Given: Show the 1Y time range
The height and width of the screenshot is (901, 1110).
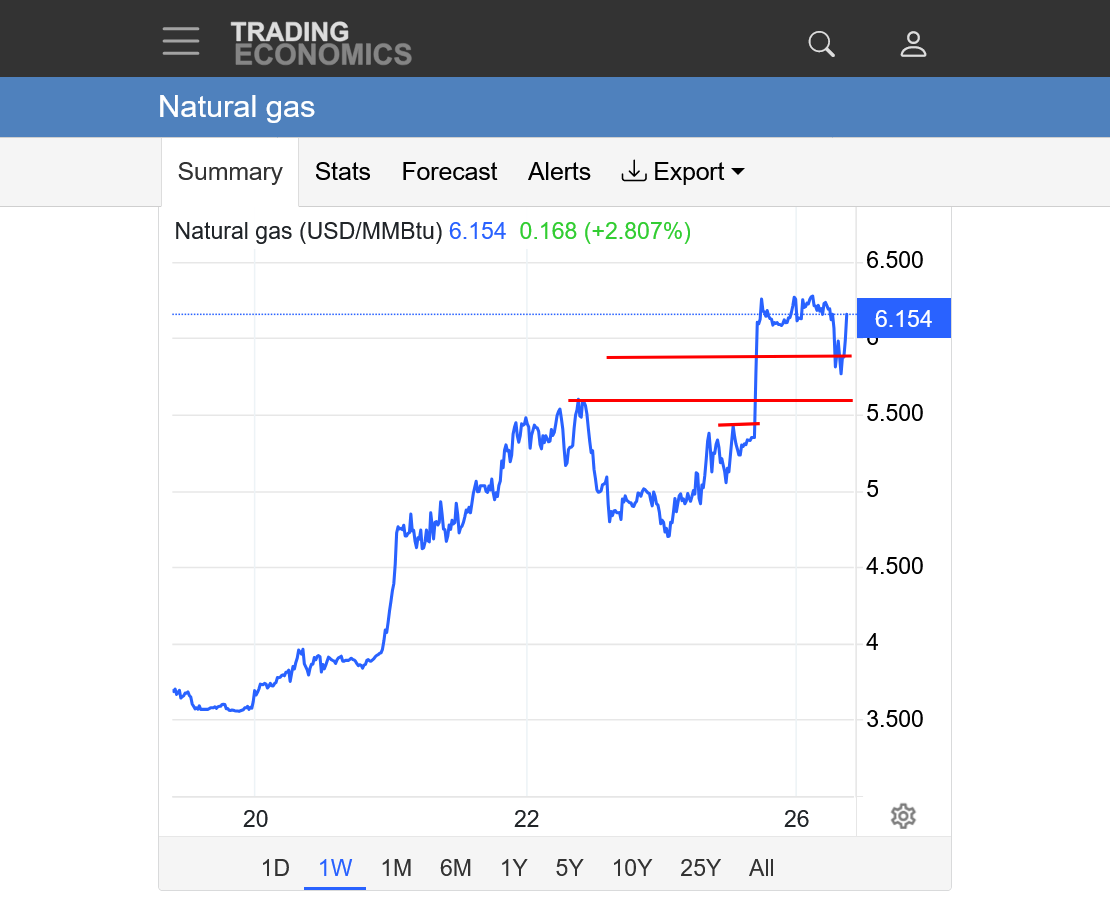Looking at the screenshot, I should click(x=513, y=868).
